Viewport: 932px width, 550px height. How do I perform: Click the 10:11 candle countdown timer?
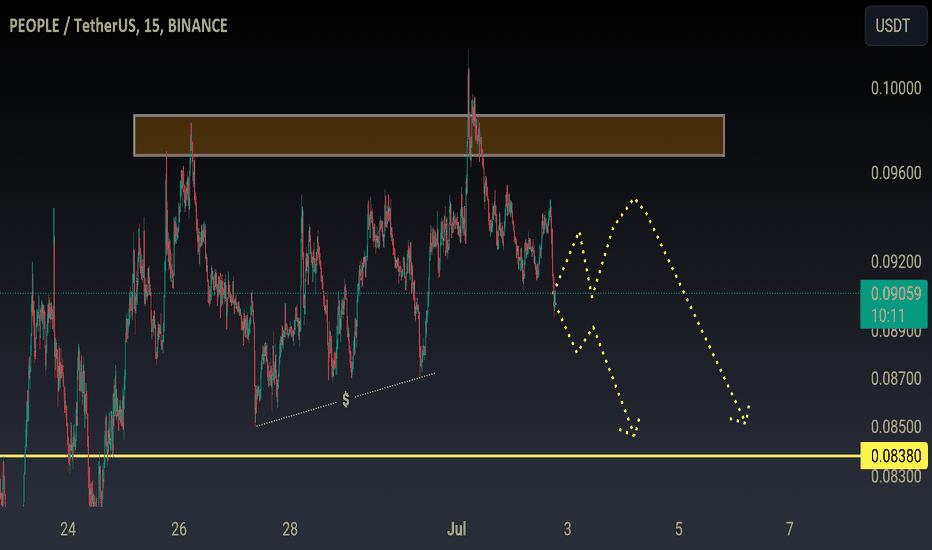[x=887, y=316]
